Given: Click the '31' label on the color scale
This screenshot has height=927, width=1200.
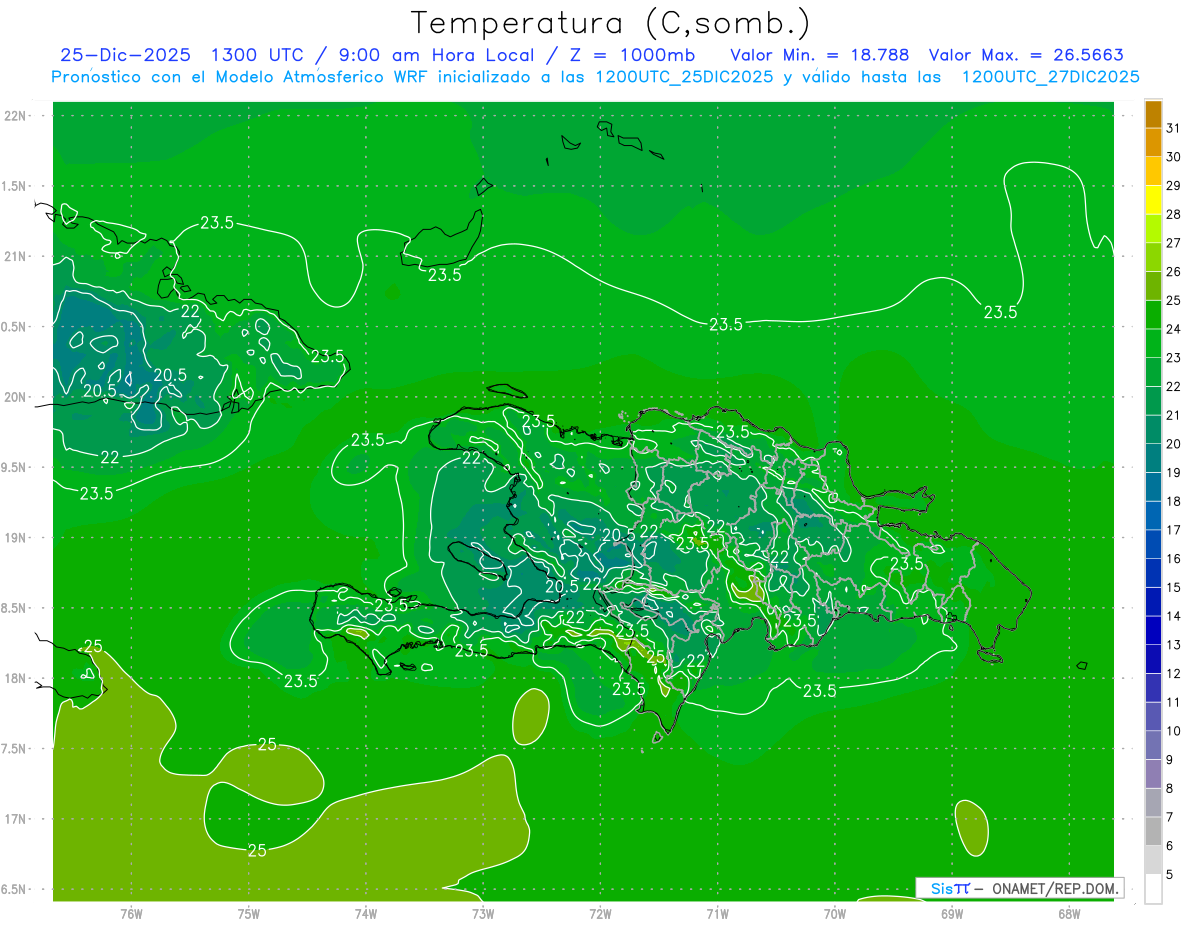Looking at the screenshot, I should 1174,128.
